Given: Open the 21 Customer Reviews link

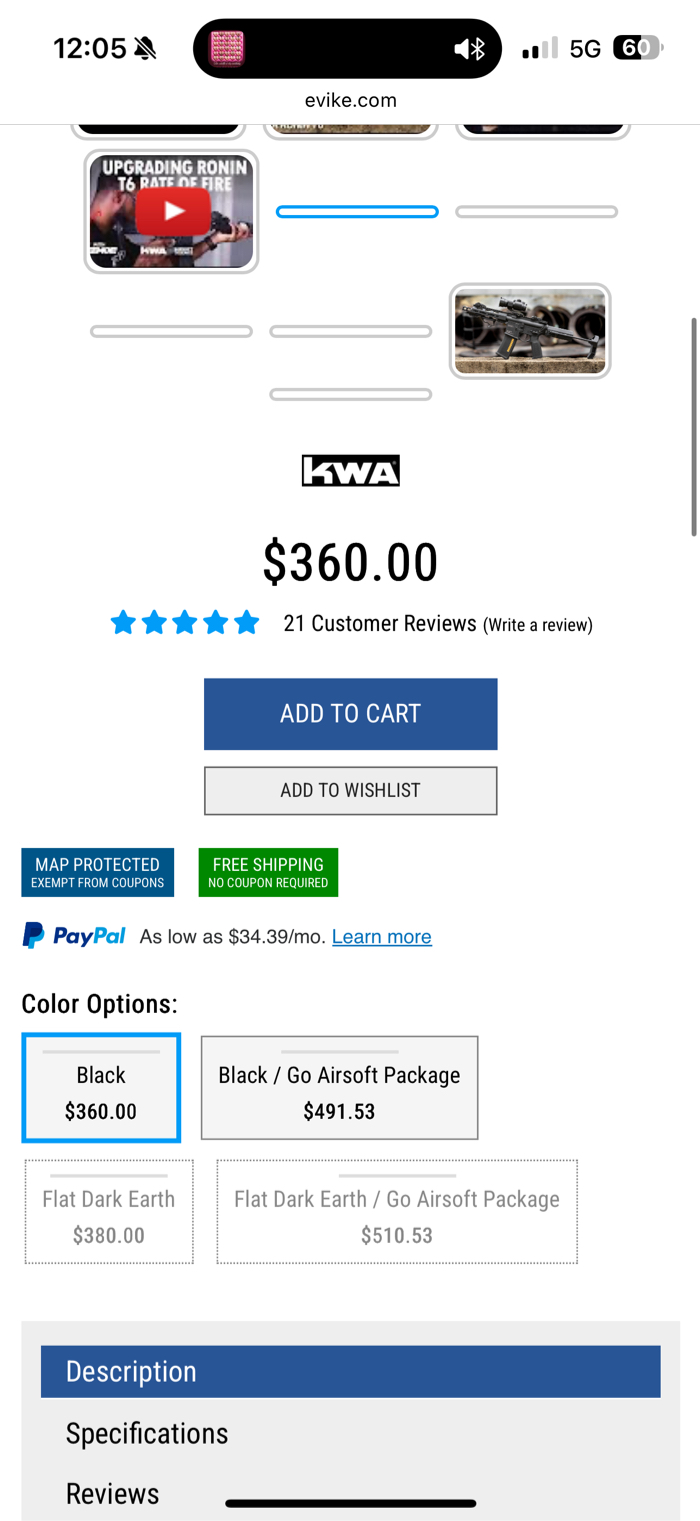Looking at the screenshot, I should 380,624.
